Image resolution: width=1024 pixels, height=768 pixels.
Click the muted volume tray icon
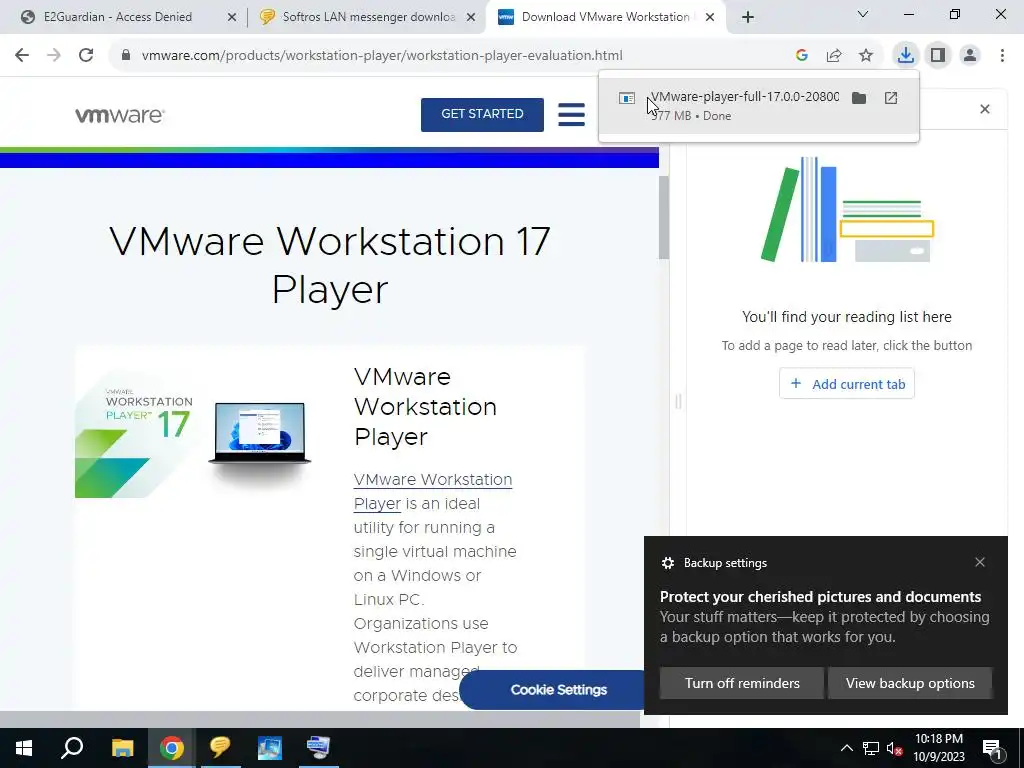[x=894, y=748]
